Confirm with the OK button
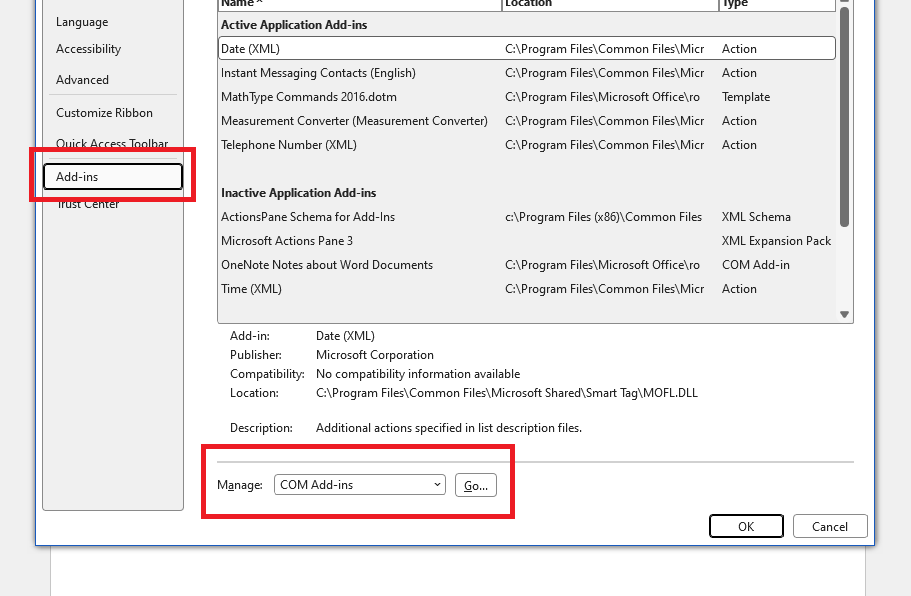 point(746,526)
